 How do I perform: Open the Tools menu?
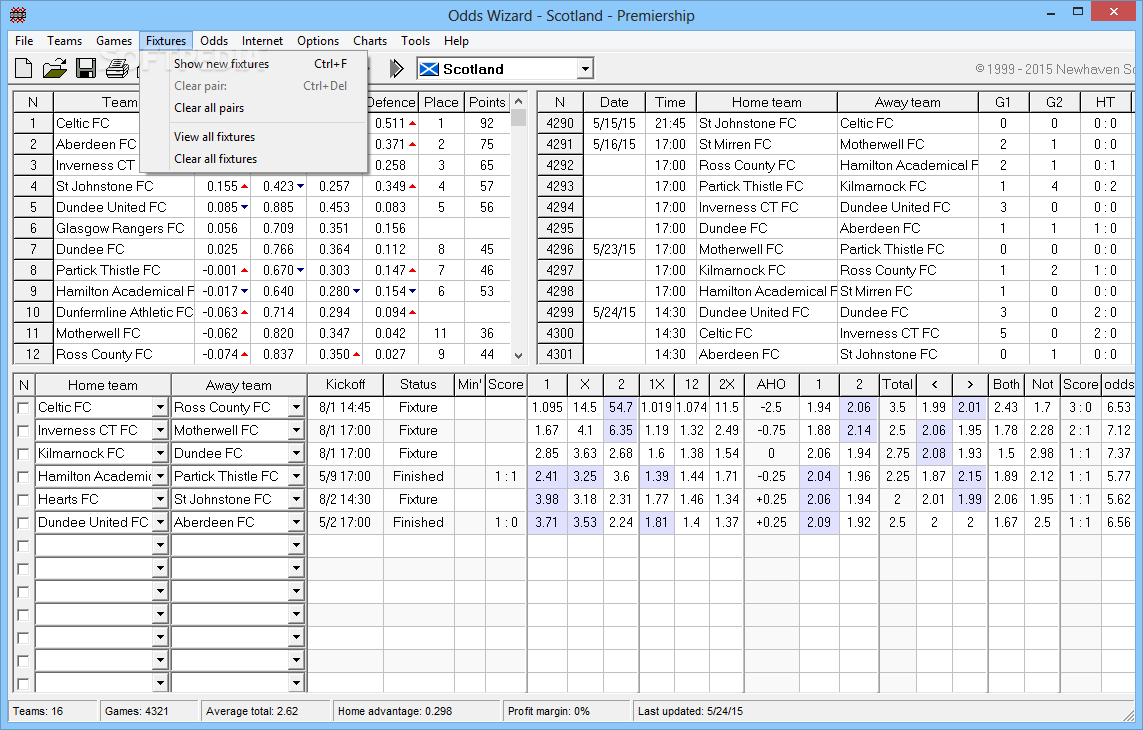416,41
